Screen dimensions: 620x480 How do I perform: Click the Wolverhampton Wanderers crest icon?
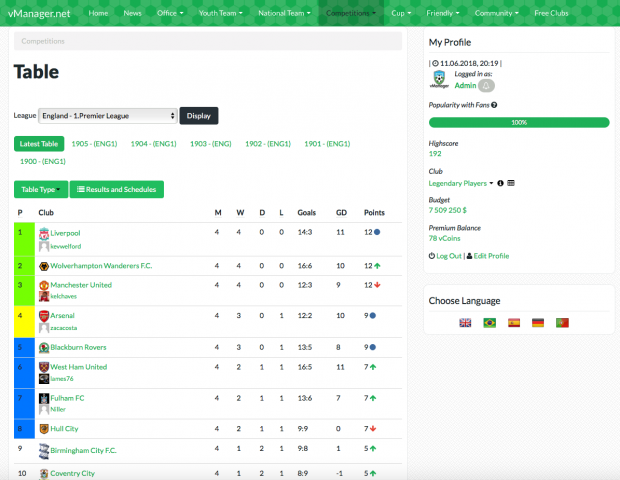click(44, 266)
